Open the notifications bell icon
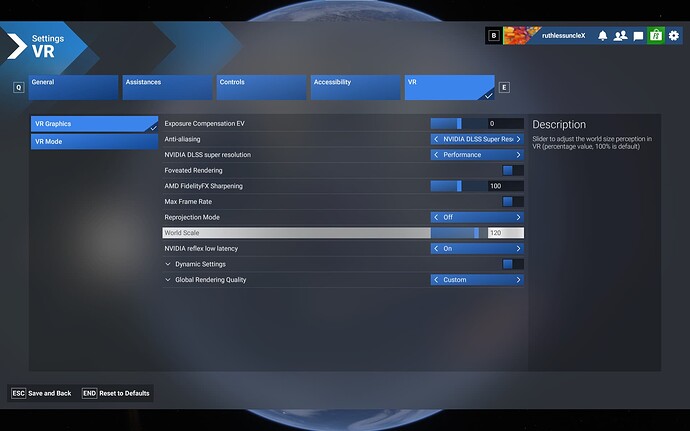690x431 pixels. coord(603,35)
